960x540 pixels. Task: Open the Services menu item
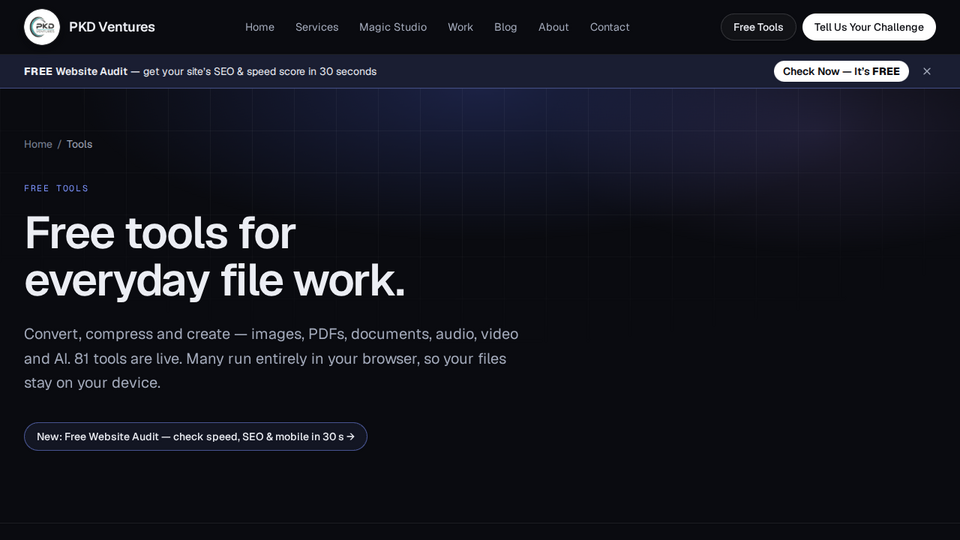(x=317, y=27)
